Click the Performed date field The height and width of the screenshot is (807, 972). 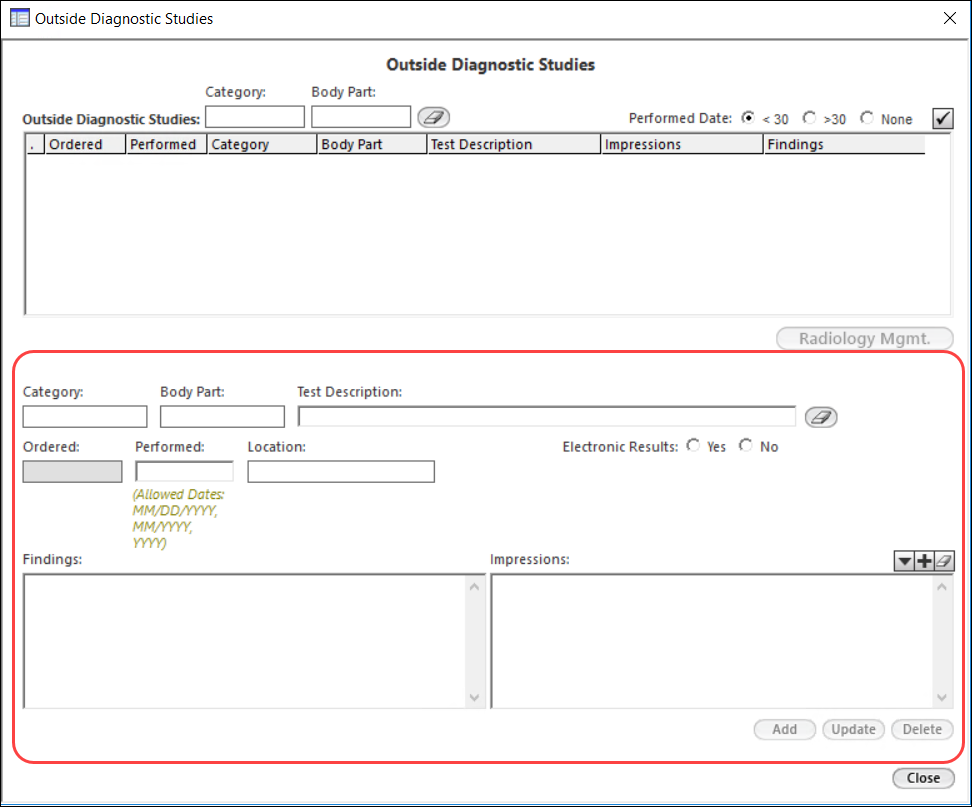click(184, 471)
